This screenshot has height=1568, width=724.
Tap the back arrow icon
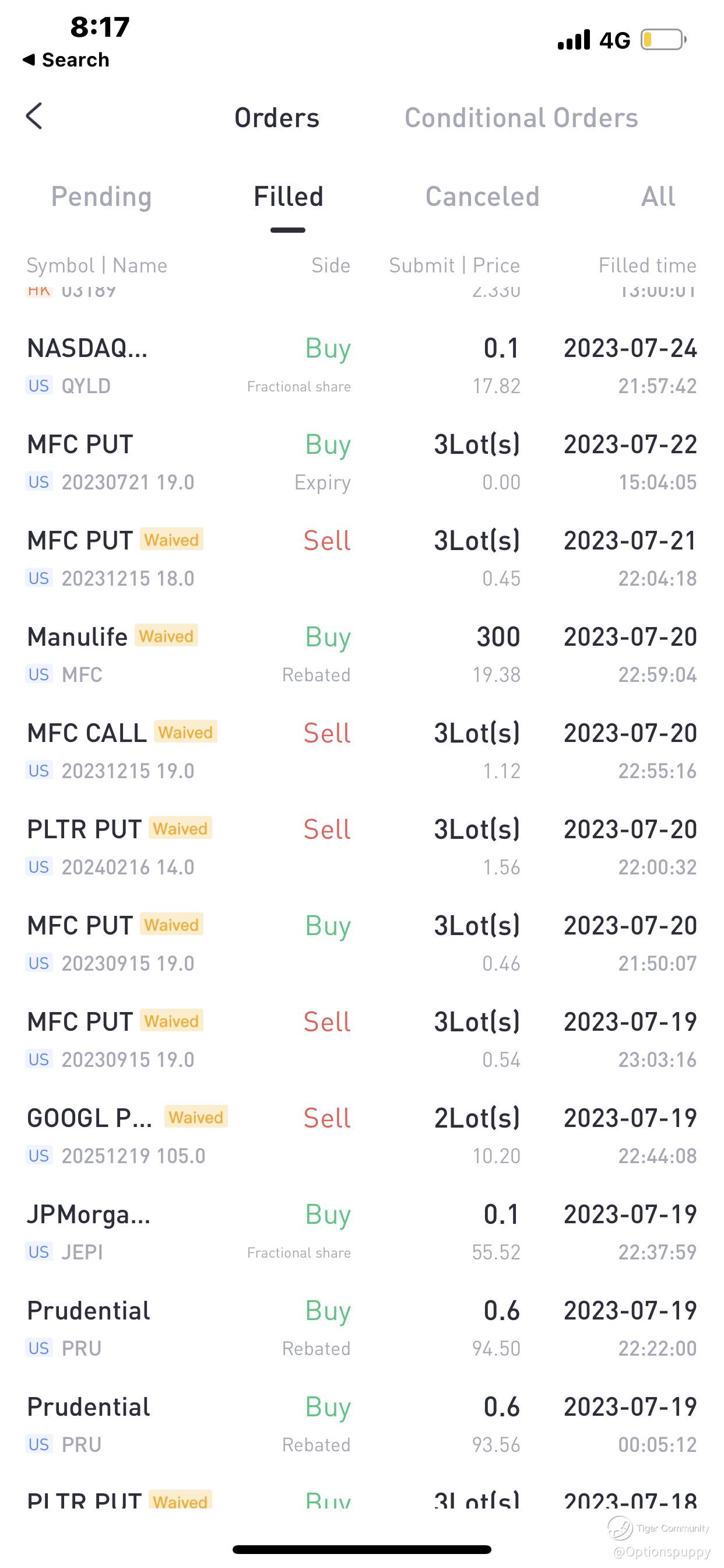(34, 116)
